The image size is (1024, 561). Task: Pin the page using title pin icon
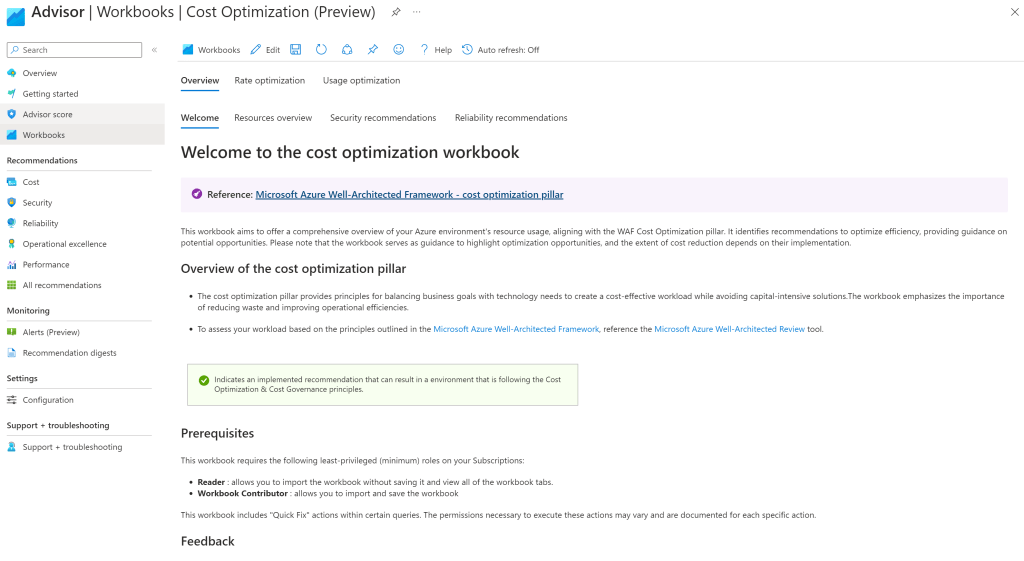click(x=396, y=12)
